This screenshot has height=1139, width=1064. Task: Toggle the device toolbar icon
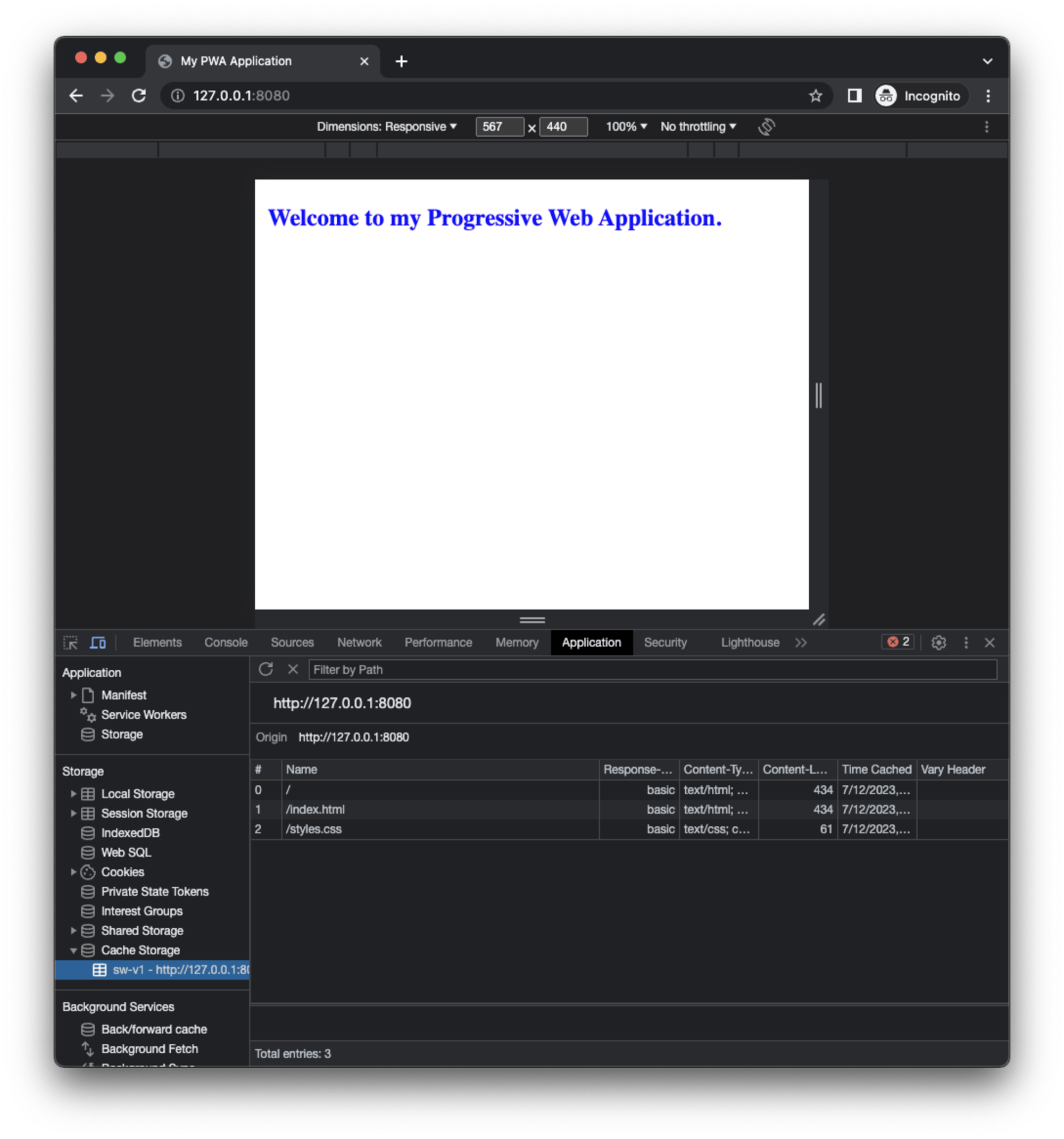(x=98, y=642)
